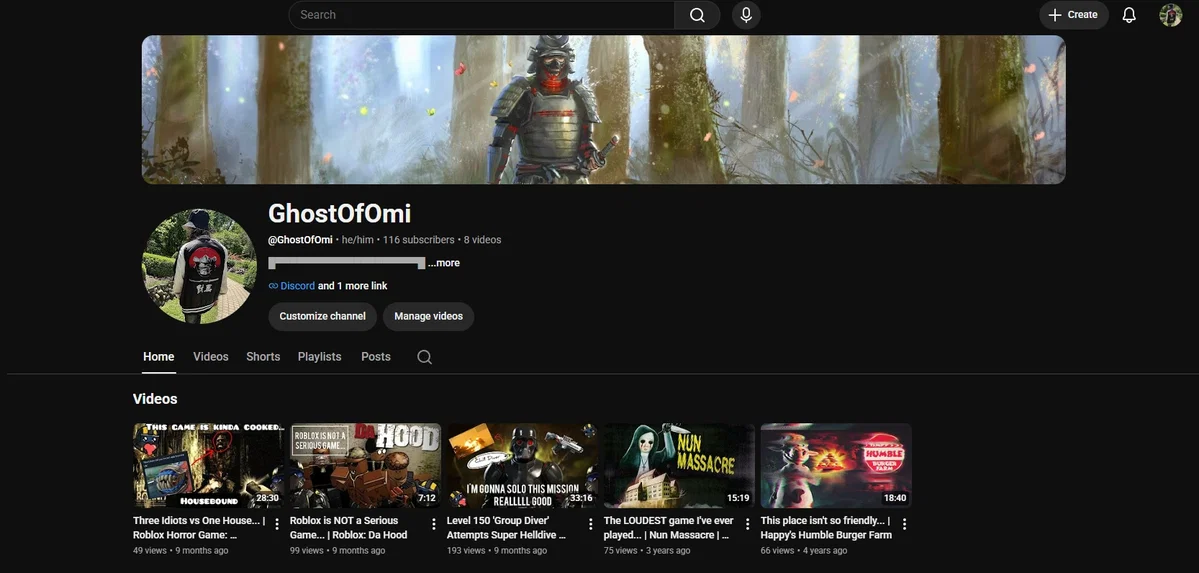
Task: Click title 'The LOUDEST game I've ever played...'
Action: [x=668, y=528]
